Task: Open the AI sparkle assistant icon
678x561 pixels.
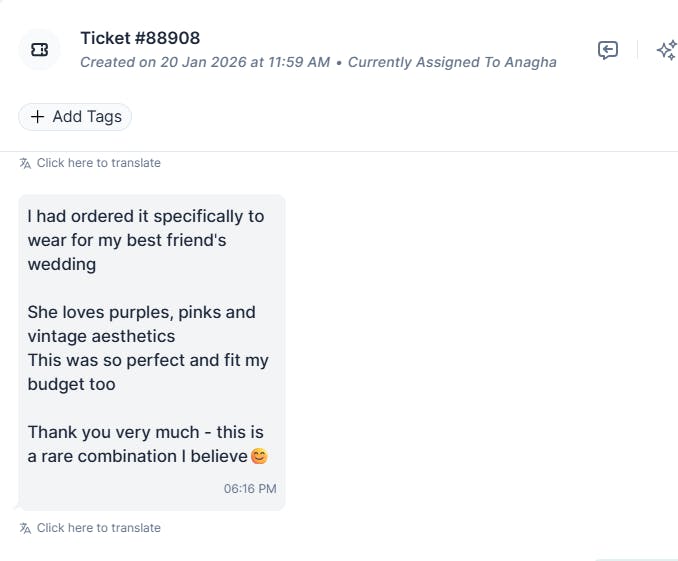Action: point(666,50)
